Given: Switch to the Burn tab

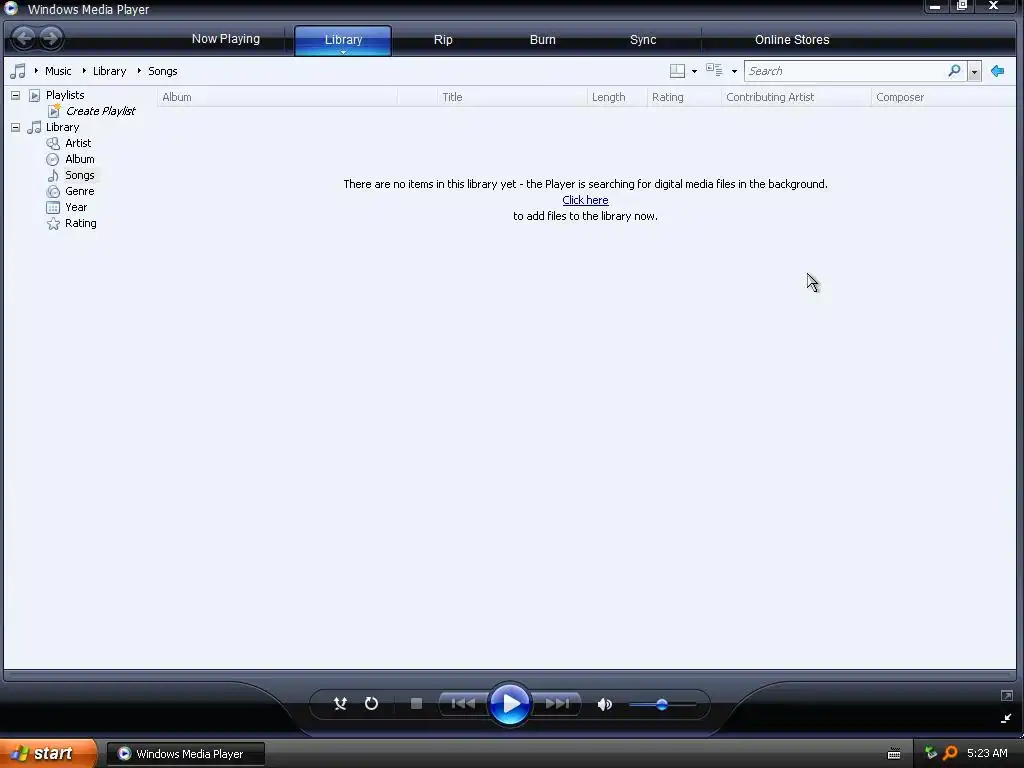Looking at the screenshot, I should 543,39.
